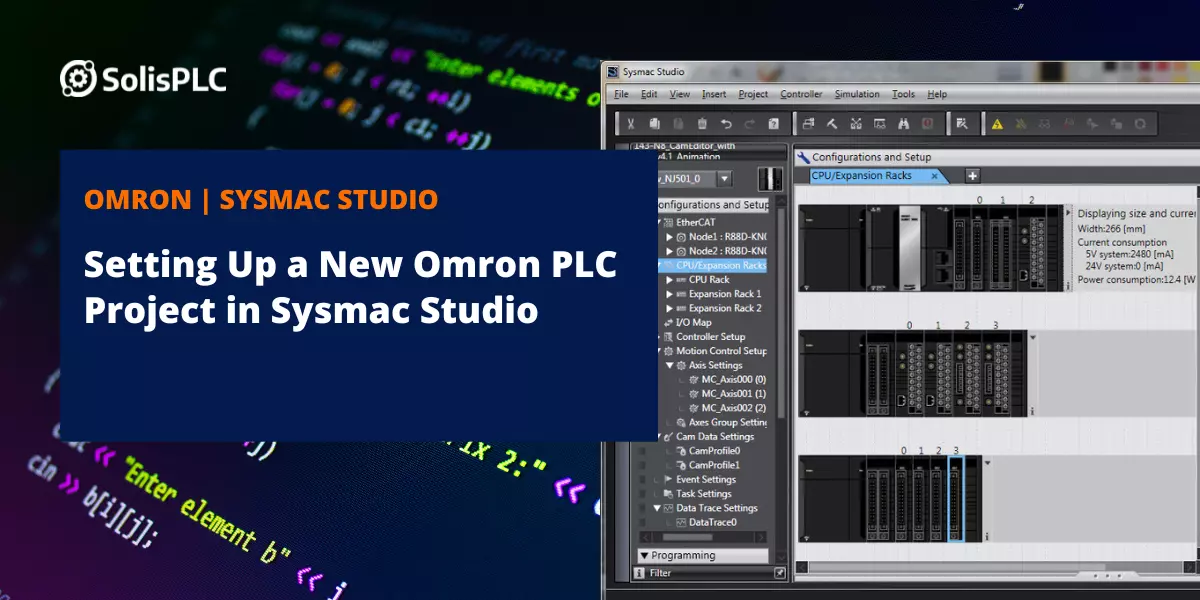Select the Cut tool in the toolbar
This screenshot has height=600, width=1200.
tap(631, 123)
